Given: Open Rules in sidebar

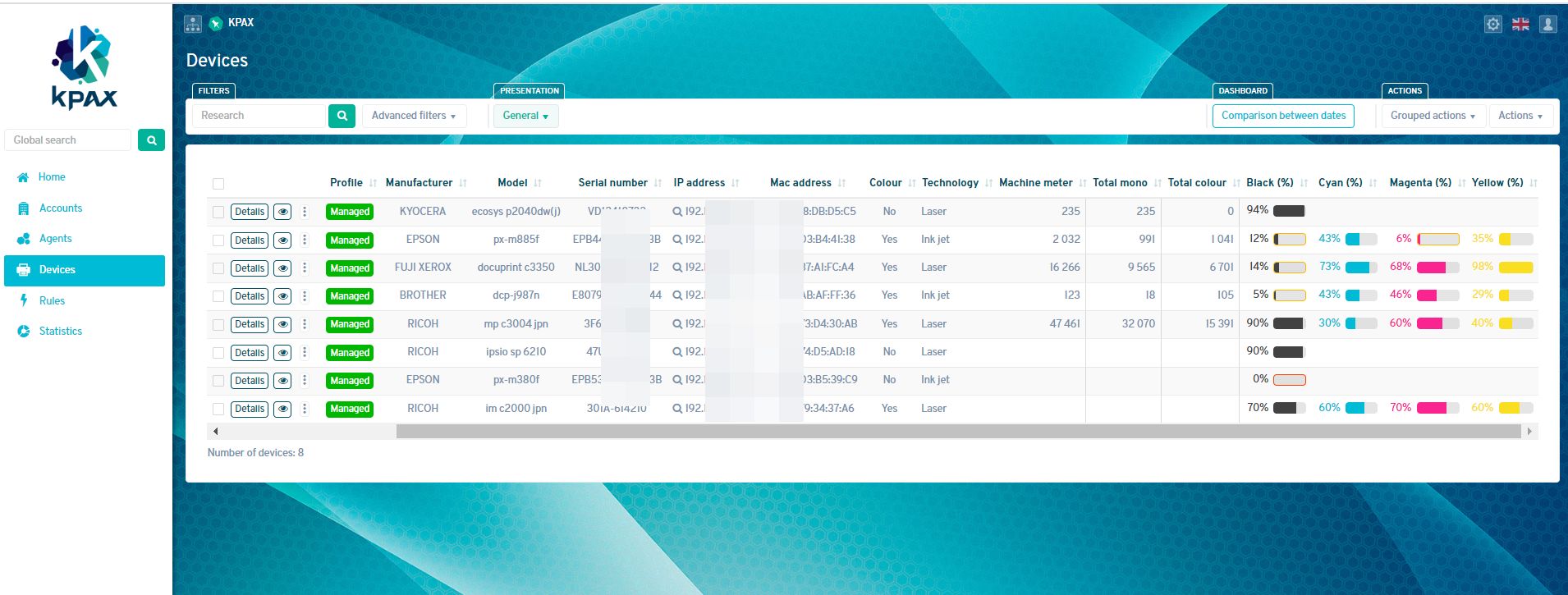Looking at the screenshot, I should 52,301.
